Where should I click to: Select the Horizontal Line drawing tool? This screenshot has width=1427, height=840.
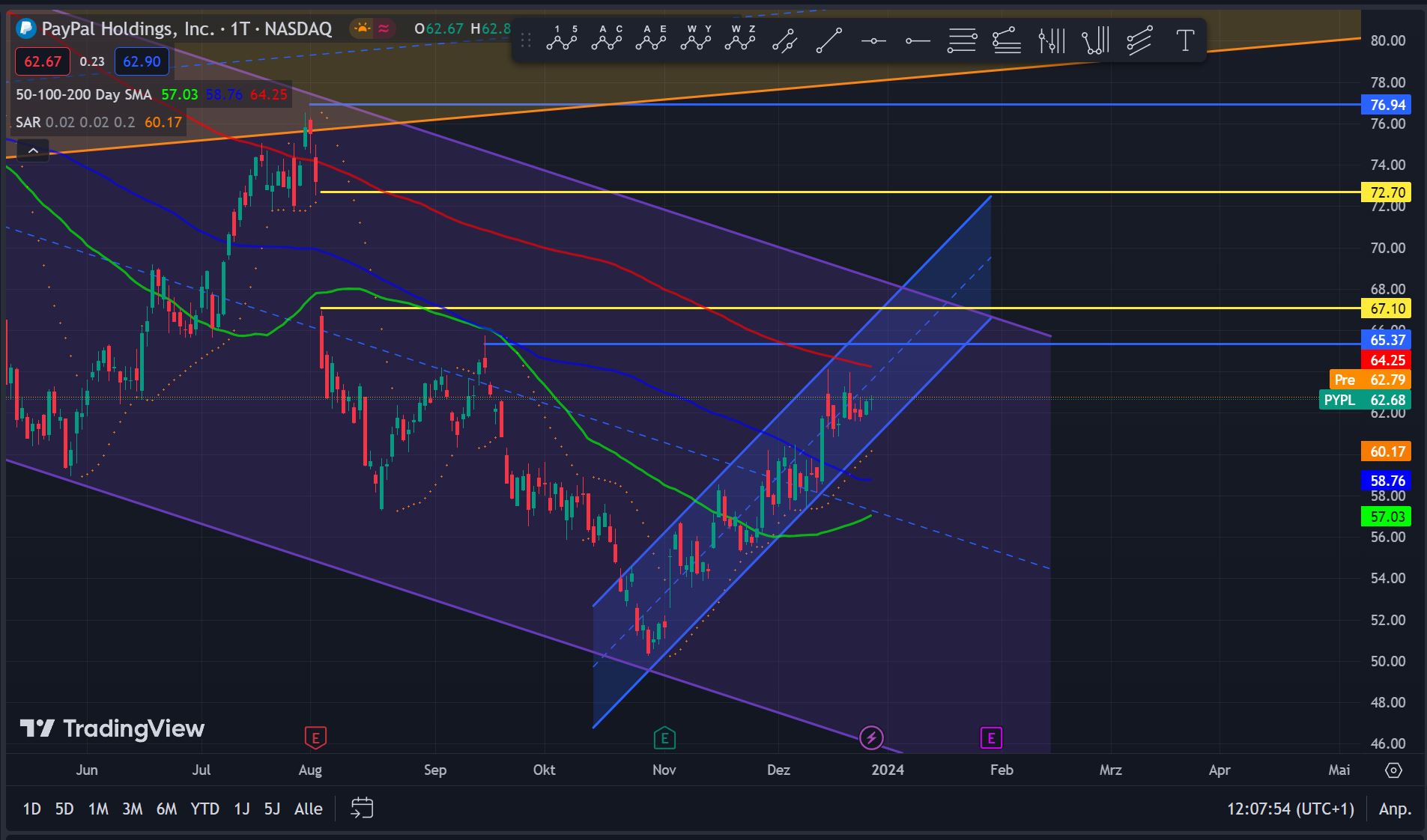[873, 40]
